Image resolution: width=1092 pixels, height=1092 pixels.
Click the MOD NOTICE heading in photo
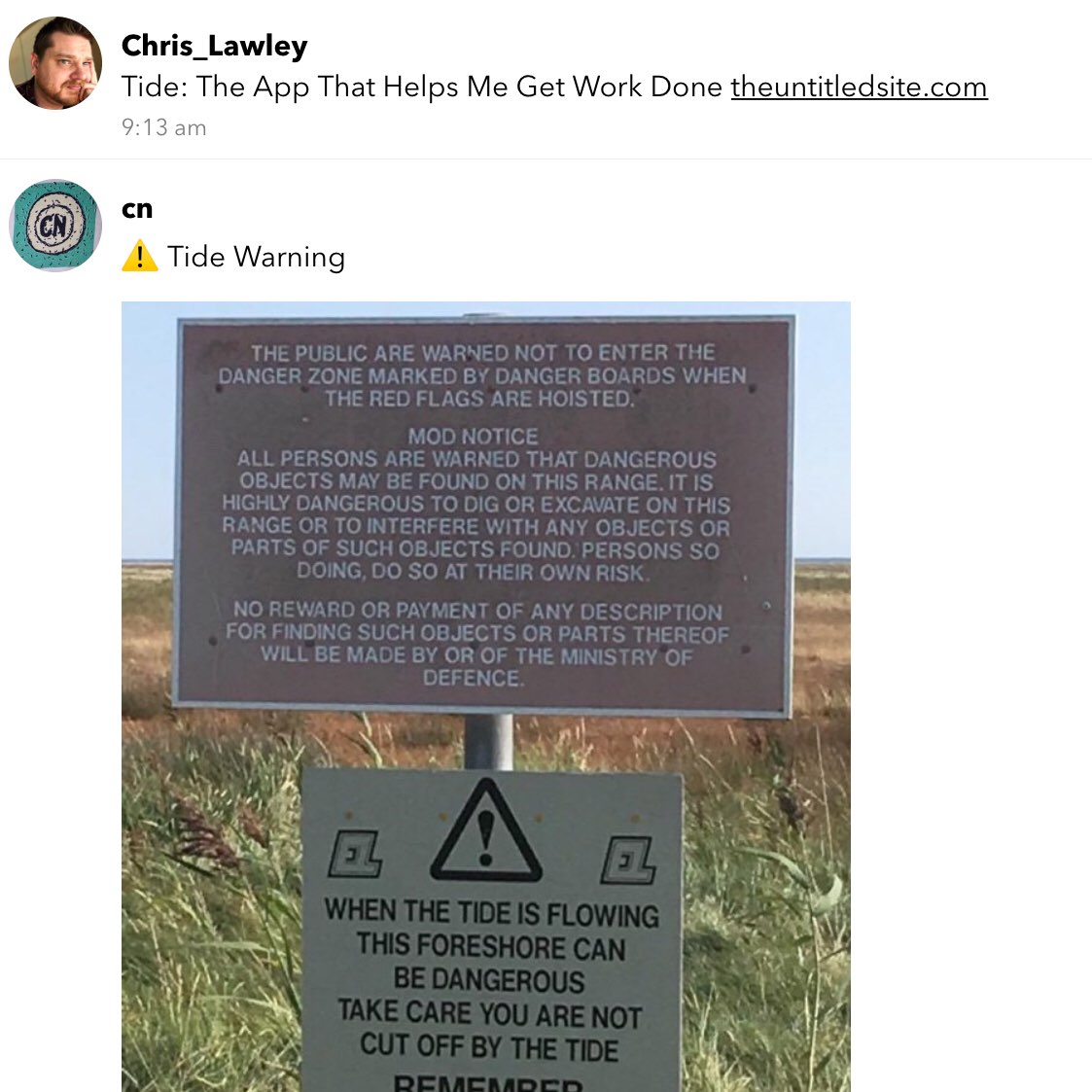click(x=473, y=437)
